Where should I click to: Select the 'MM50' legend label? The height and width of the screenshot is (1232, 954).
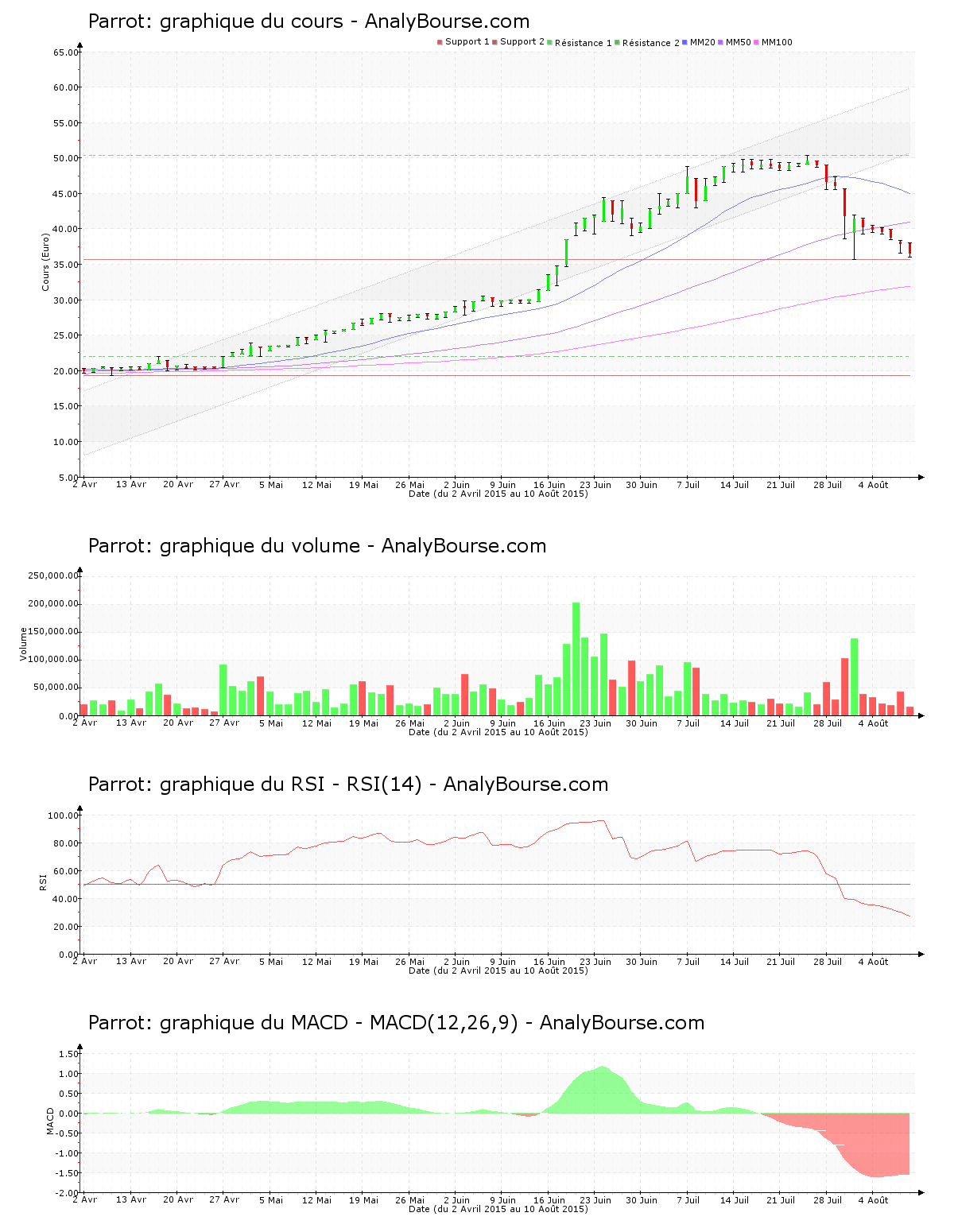(739, 42)
